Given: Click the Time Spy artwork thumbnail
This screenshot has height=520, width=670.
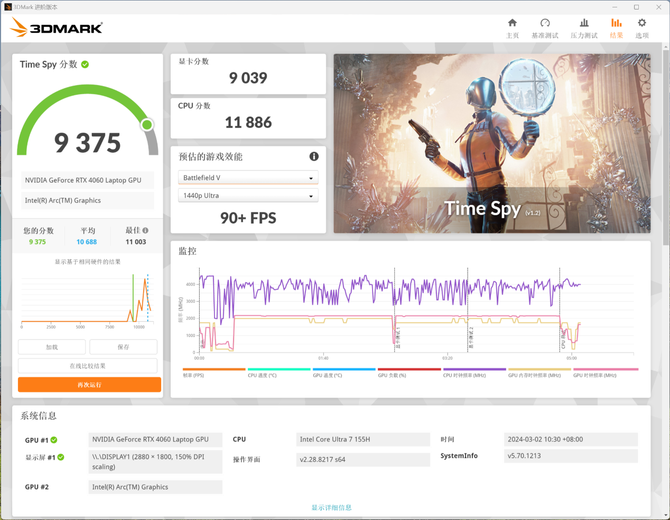Looking at the screenshot, I should click(492, 143).
